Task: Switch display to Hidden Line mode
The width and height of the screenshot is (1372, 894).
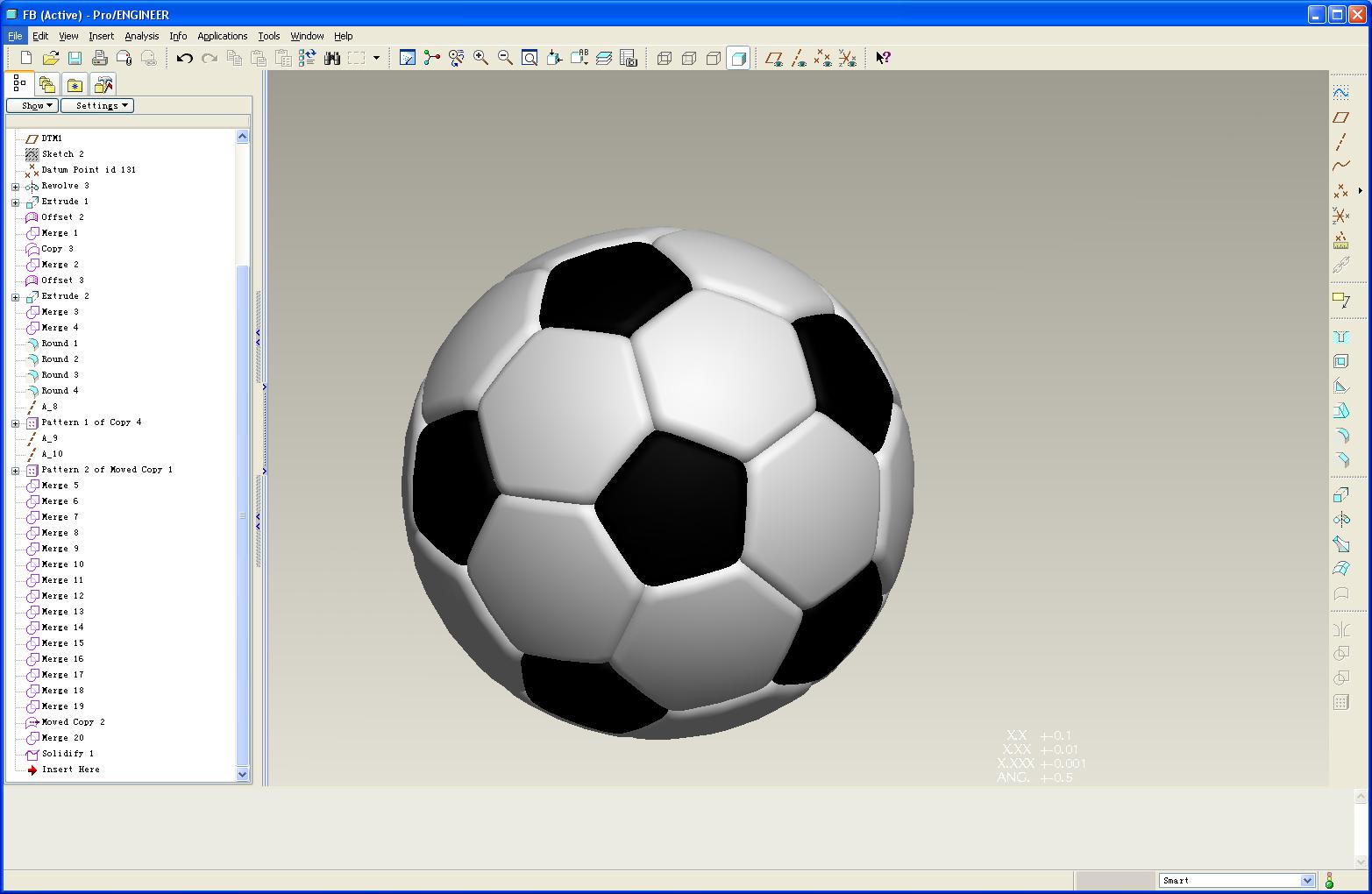Action: coord(689,58)
